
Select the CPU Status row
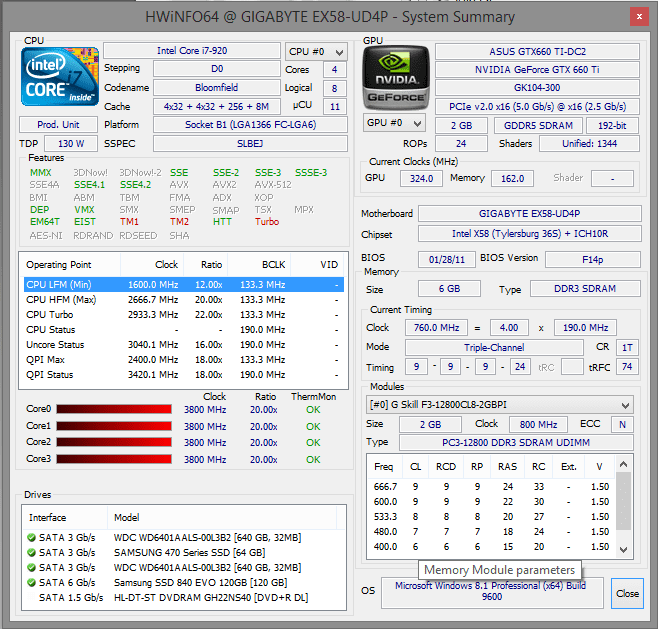(x=183, y=330)
